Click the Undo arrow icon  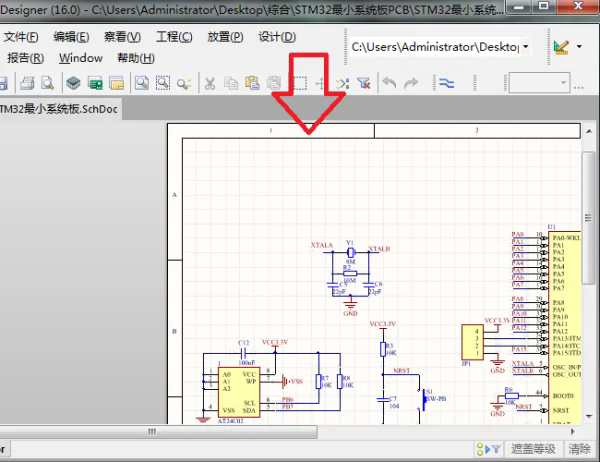pos(390,83)
